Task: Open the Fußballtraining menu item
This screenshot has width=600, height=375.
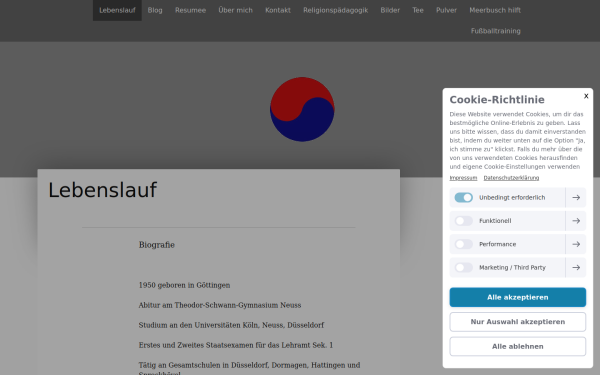Action: [496, 31]
